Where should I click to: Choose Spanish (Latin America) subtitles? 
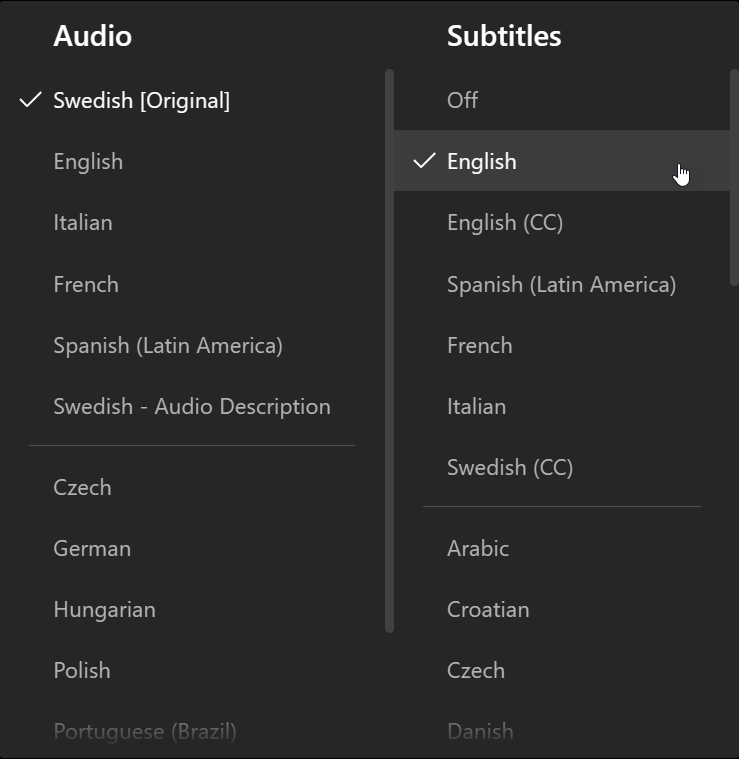point(561,285)
